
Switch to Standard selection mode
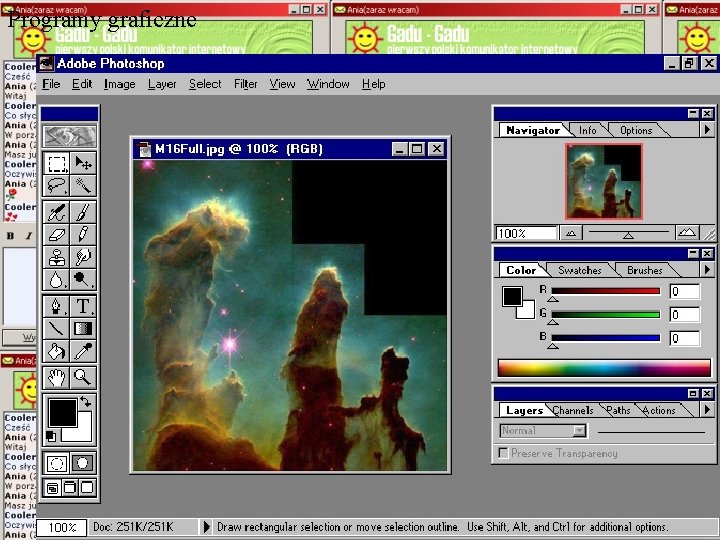(x=56, y=463)
